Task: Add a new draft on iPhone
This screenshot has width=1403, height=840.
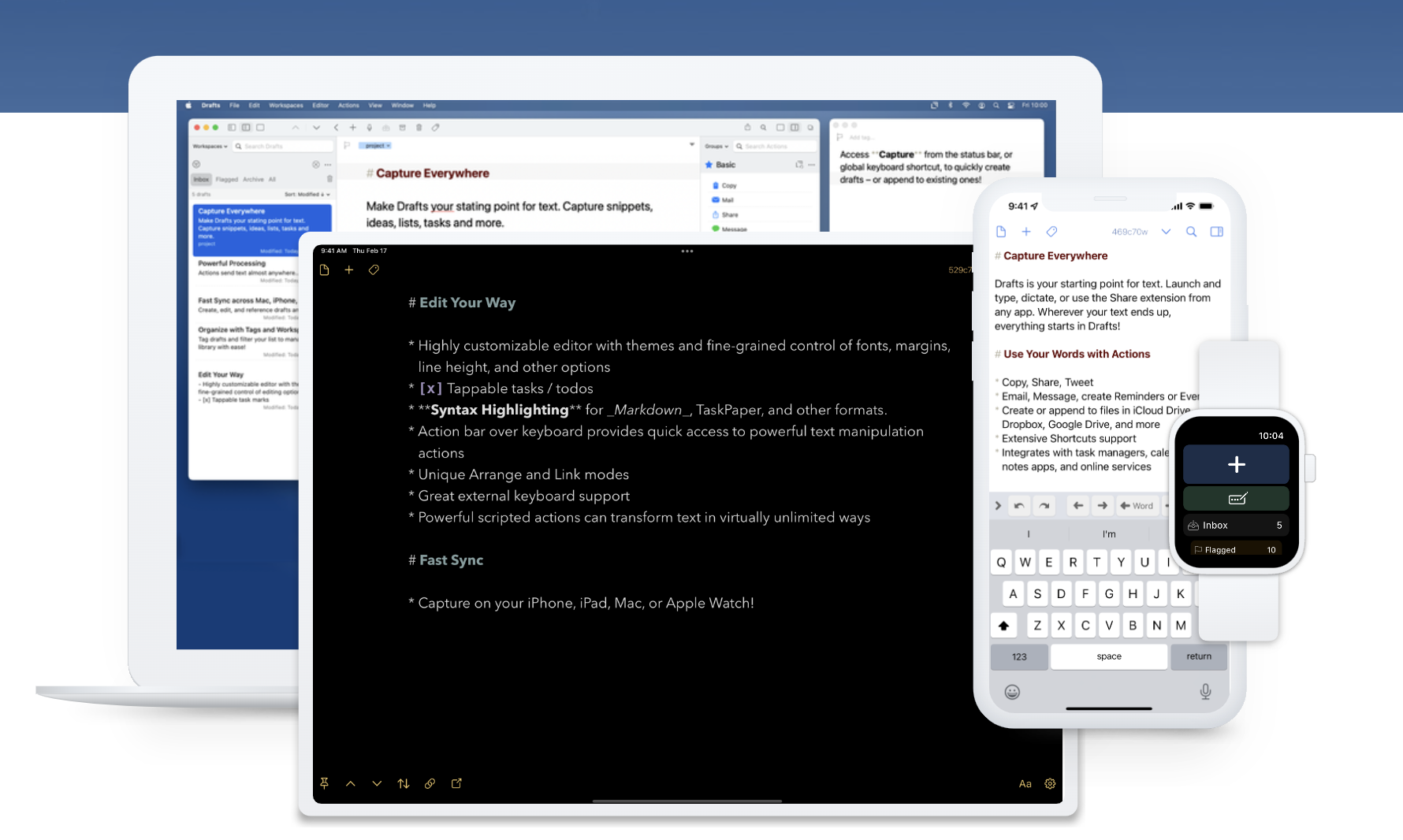Action: 1026,232
